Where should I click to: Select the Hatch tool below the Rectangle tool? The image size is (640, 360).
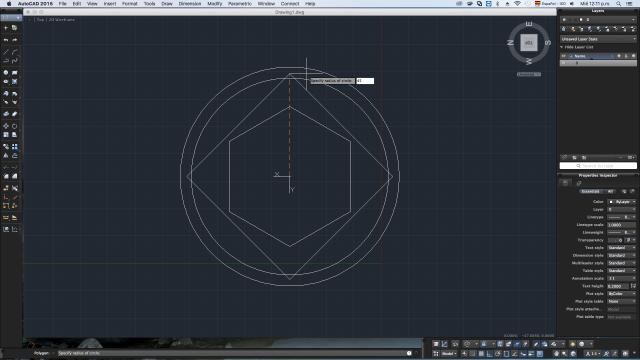coord(15,82)
